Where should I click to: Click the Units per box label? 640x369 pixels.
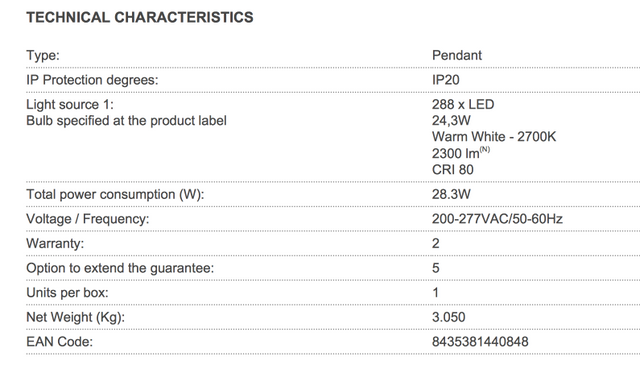67,293
